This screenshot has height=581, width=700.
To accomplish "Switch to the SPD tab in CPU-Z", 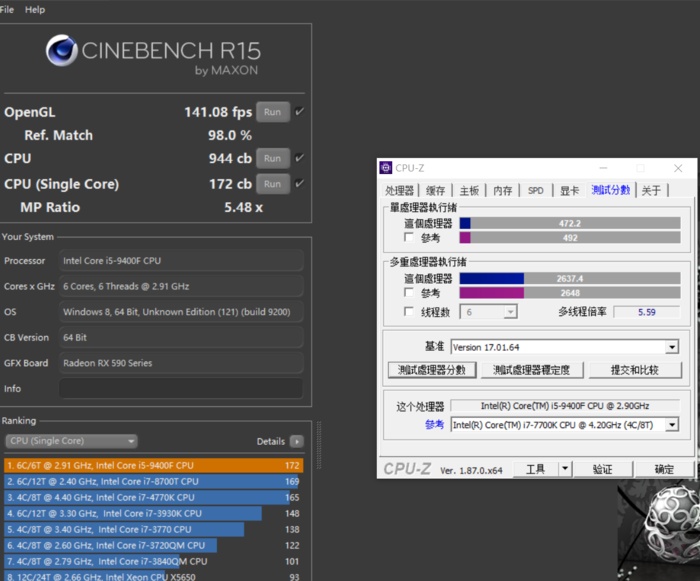I will [x=536, y=191].
